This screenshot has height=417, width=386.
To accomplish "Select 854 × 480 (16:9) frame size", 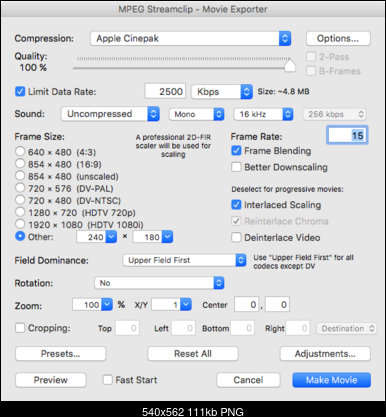I will point(20,163).
